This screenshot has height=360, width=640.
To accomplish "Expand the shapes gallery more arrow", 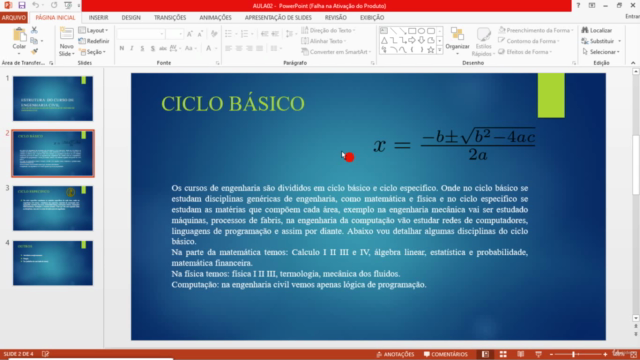I will coord(440,50).
